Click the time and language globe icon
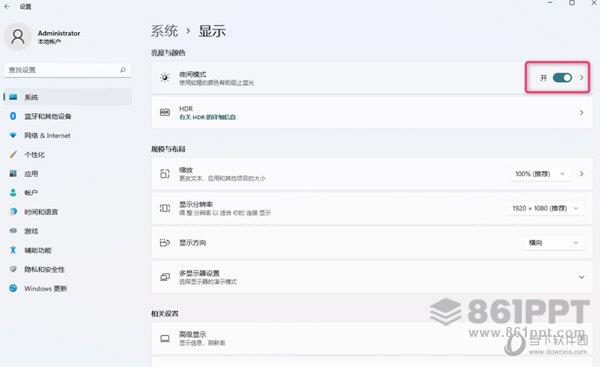600x367 pixels. [13, 211]
